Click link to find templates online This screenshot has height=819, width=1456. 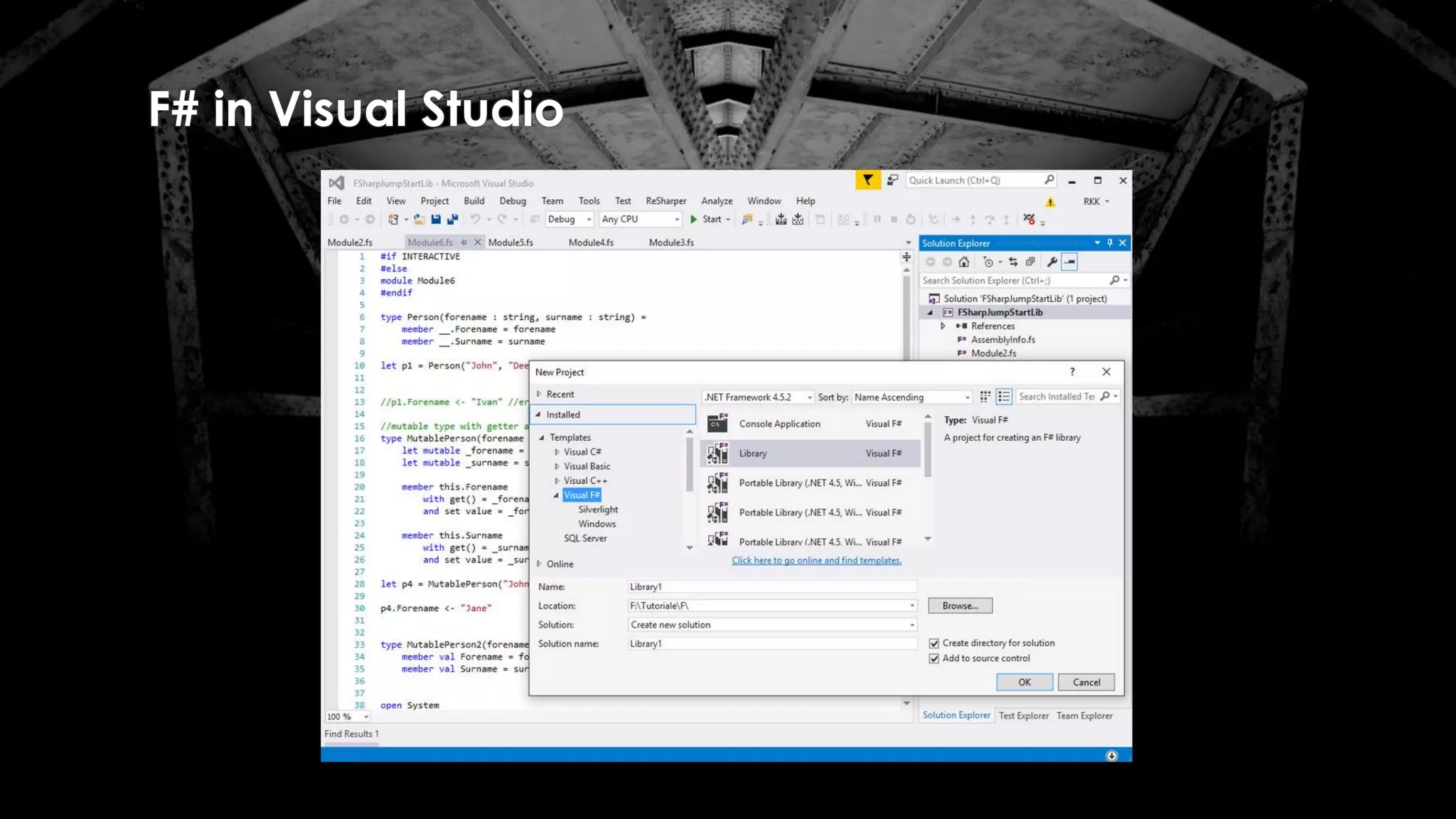[817, 560]
